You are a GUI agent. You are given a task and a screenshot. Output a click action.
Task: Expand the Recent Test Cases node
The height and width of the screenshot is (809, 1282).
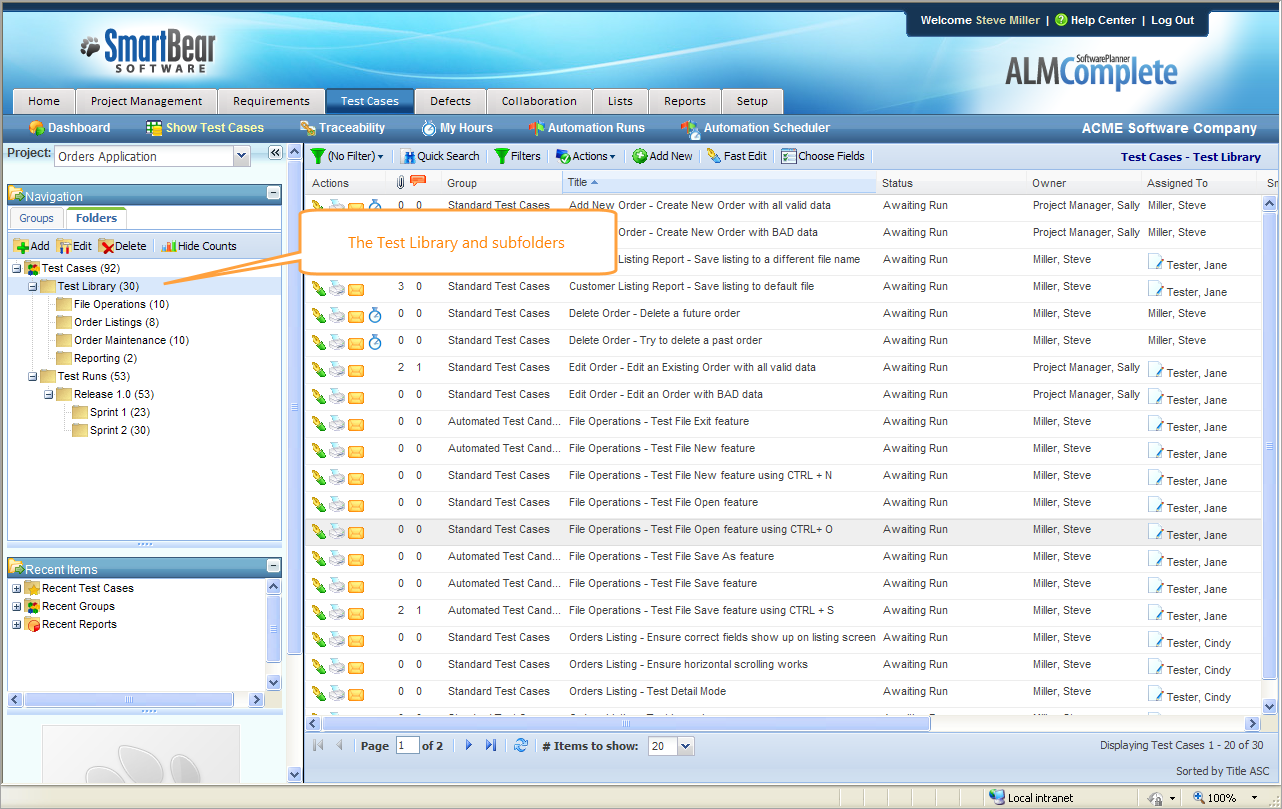click(x=16, y=588)
